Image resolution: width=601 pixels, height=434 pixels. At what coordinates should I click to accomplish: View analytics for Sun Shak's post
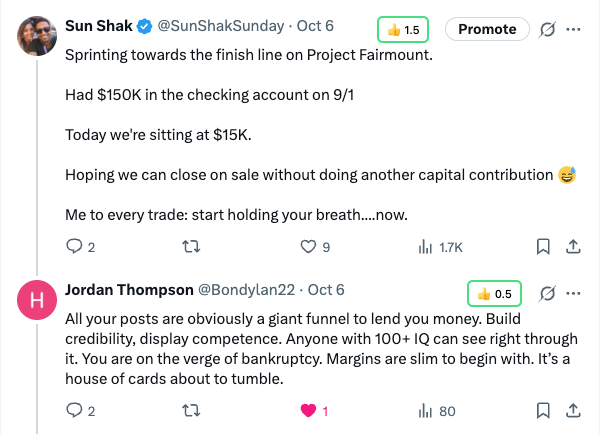(x=425, y=246)
